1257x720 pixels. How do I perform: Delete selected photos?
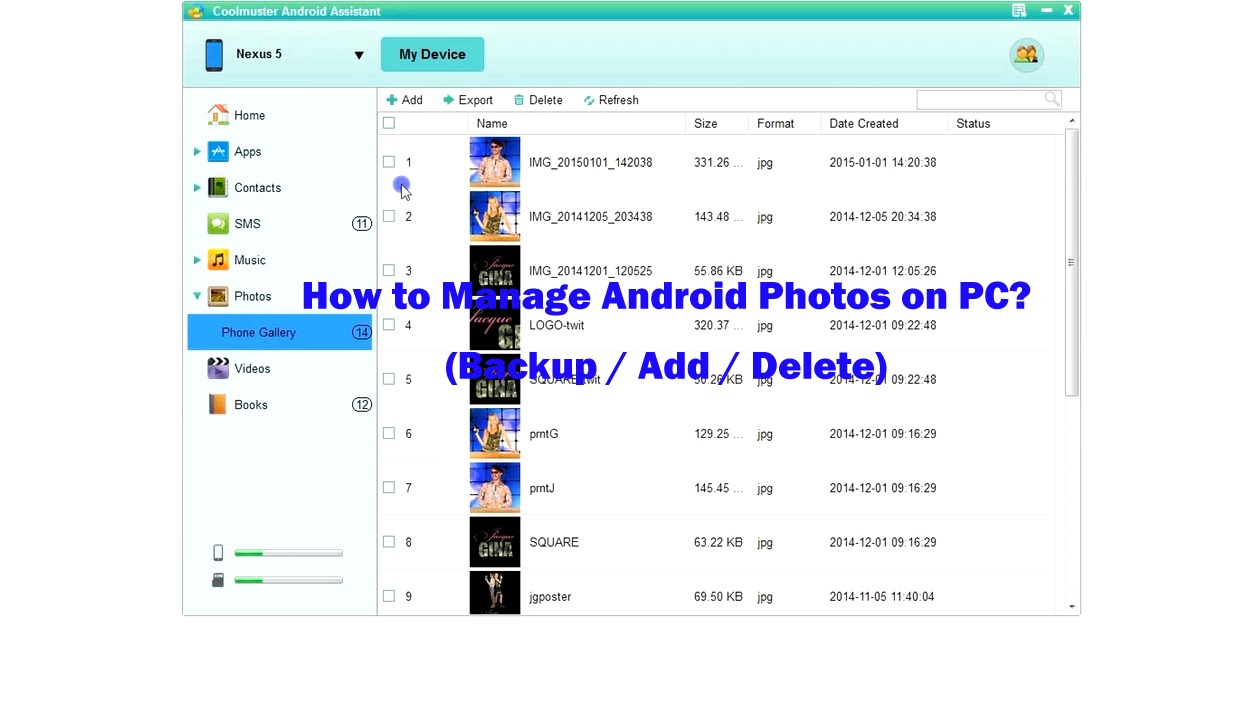point(538,100)
